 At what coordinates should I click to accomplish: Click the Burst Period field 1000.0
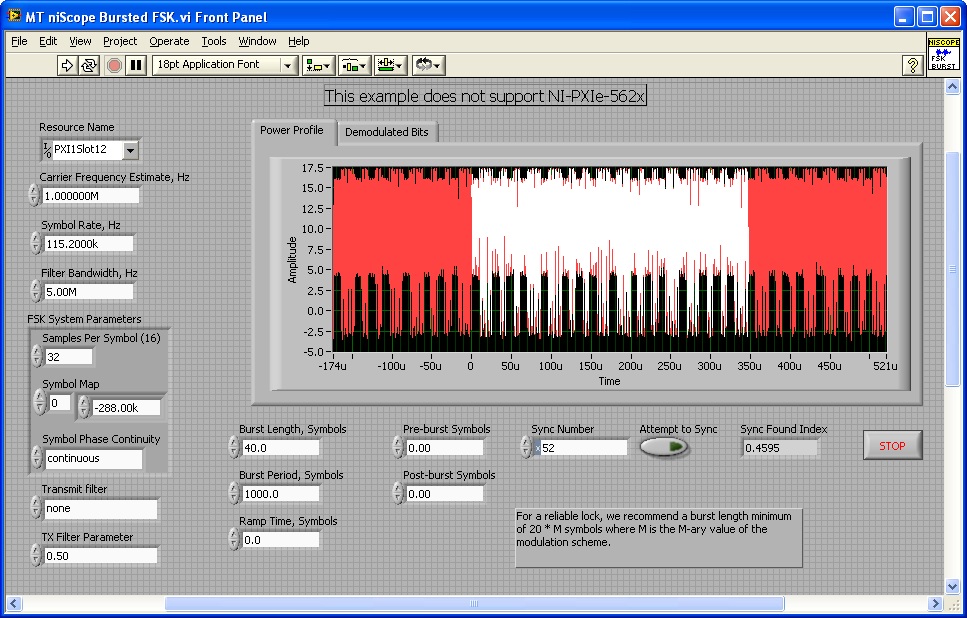[281, 493]
